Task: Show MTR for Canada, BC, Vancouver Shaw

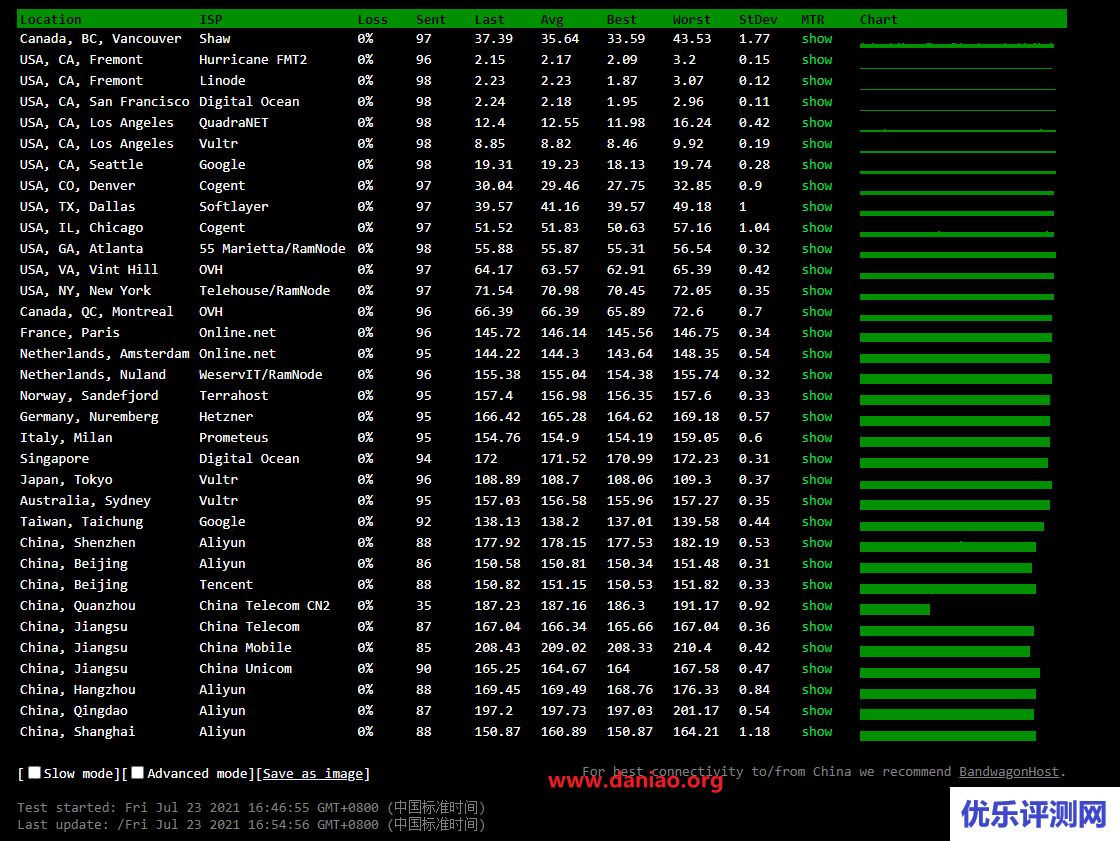Action: click(816, 39)
